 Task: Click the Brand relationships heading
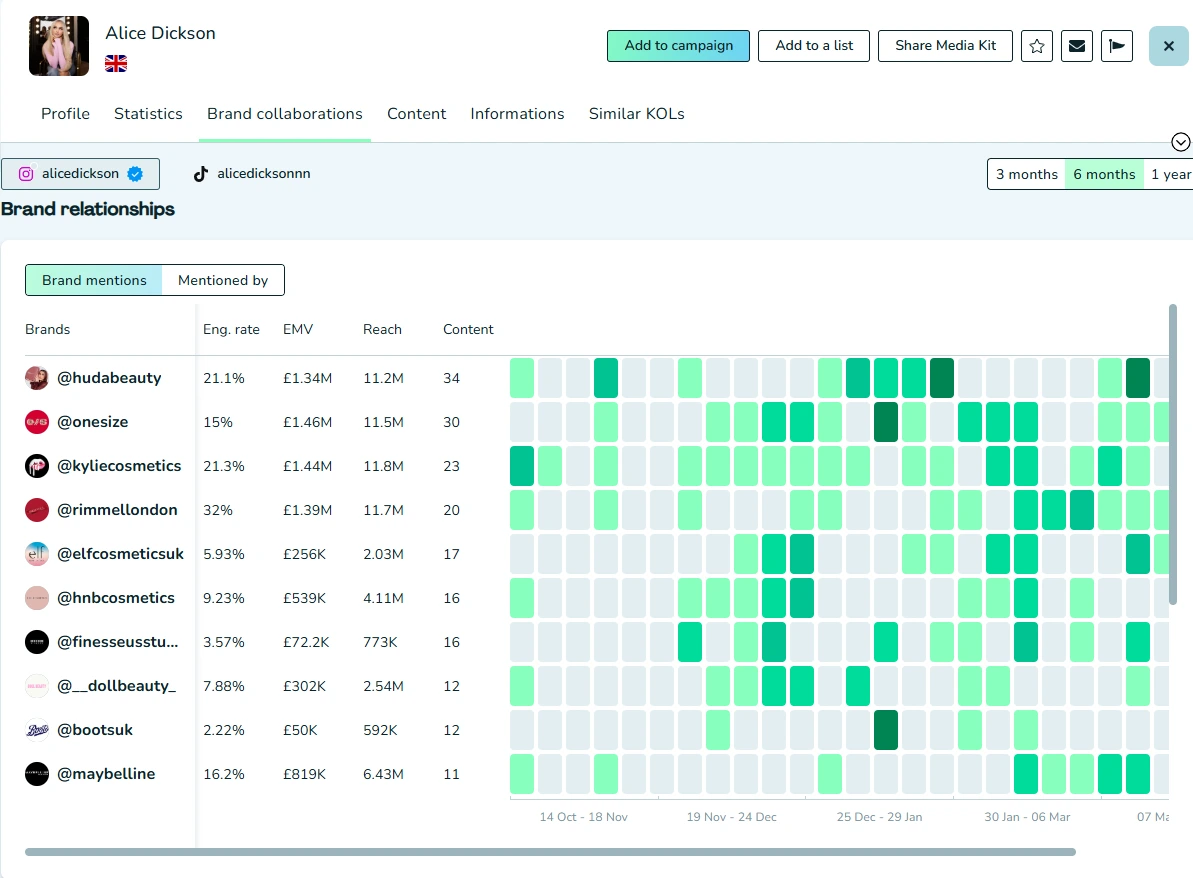(87, 209)
